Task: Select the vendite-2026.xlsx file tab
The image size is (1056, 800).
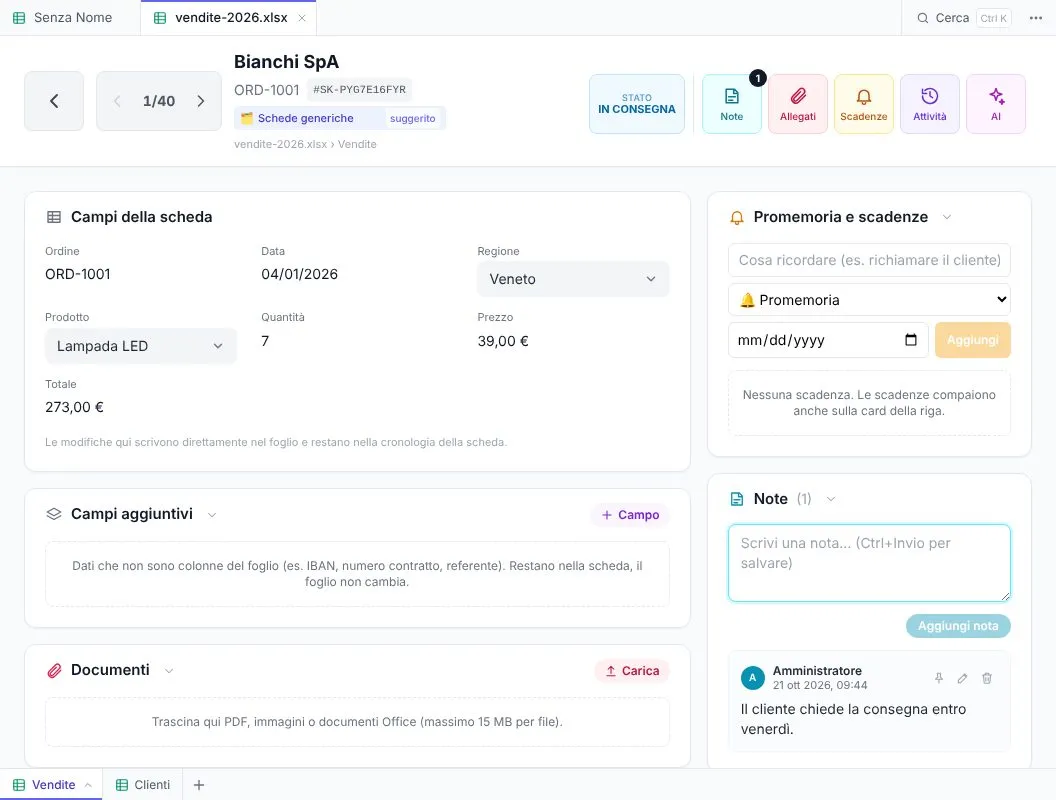Action: click(228, 18)
